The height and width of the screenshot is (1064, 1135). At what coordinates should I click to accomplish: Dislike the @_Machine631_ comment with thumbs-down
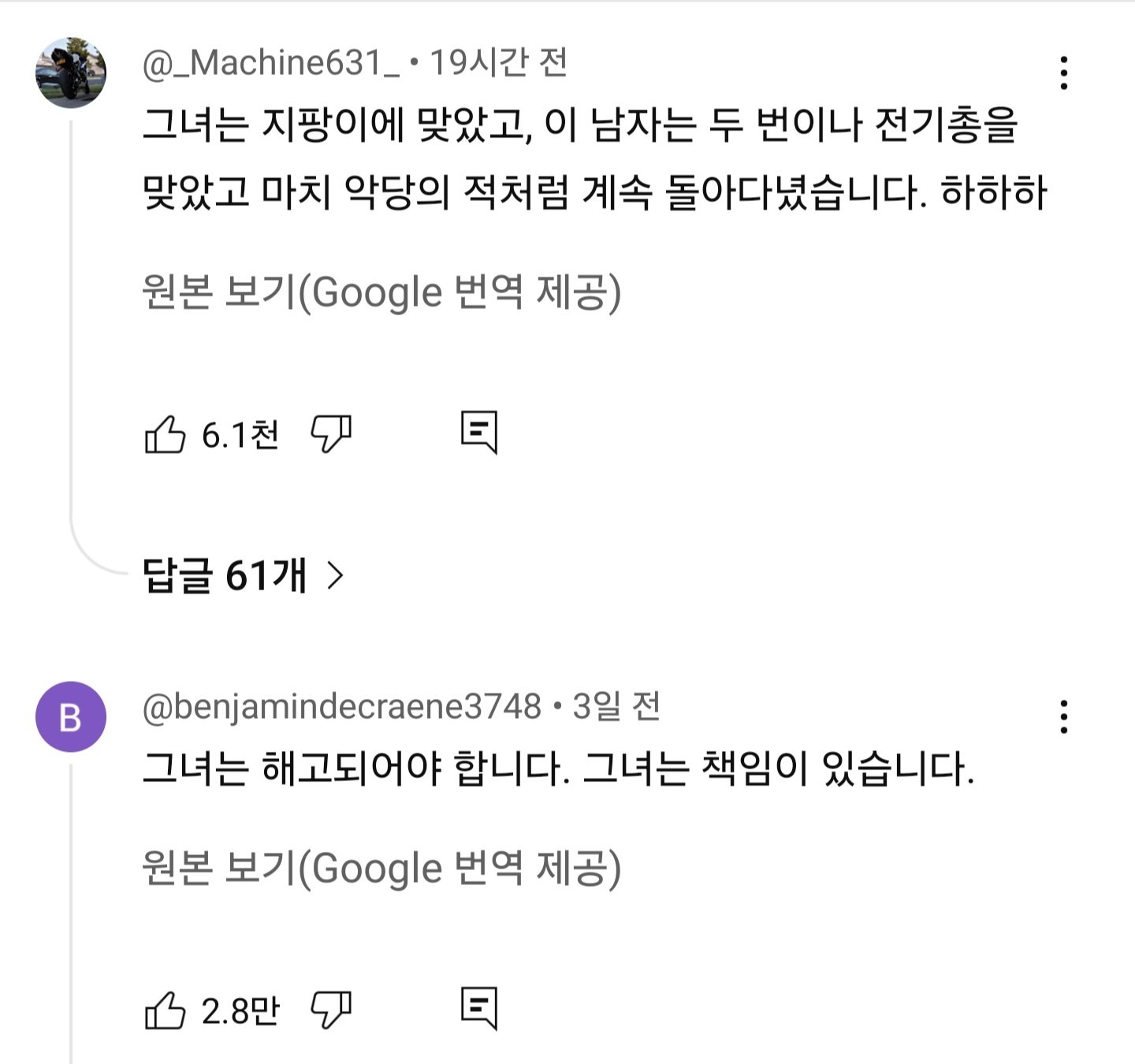pyautogui.click(x=331, y=434)
